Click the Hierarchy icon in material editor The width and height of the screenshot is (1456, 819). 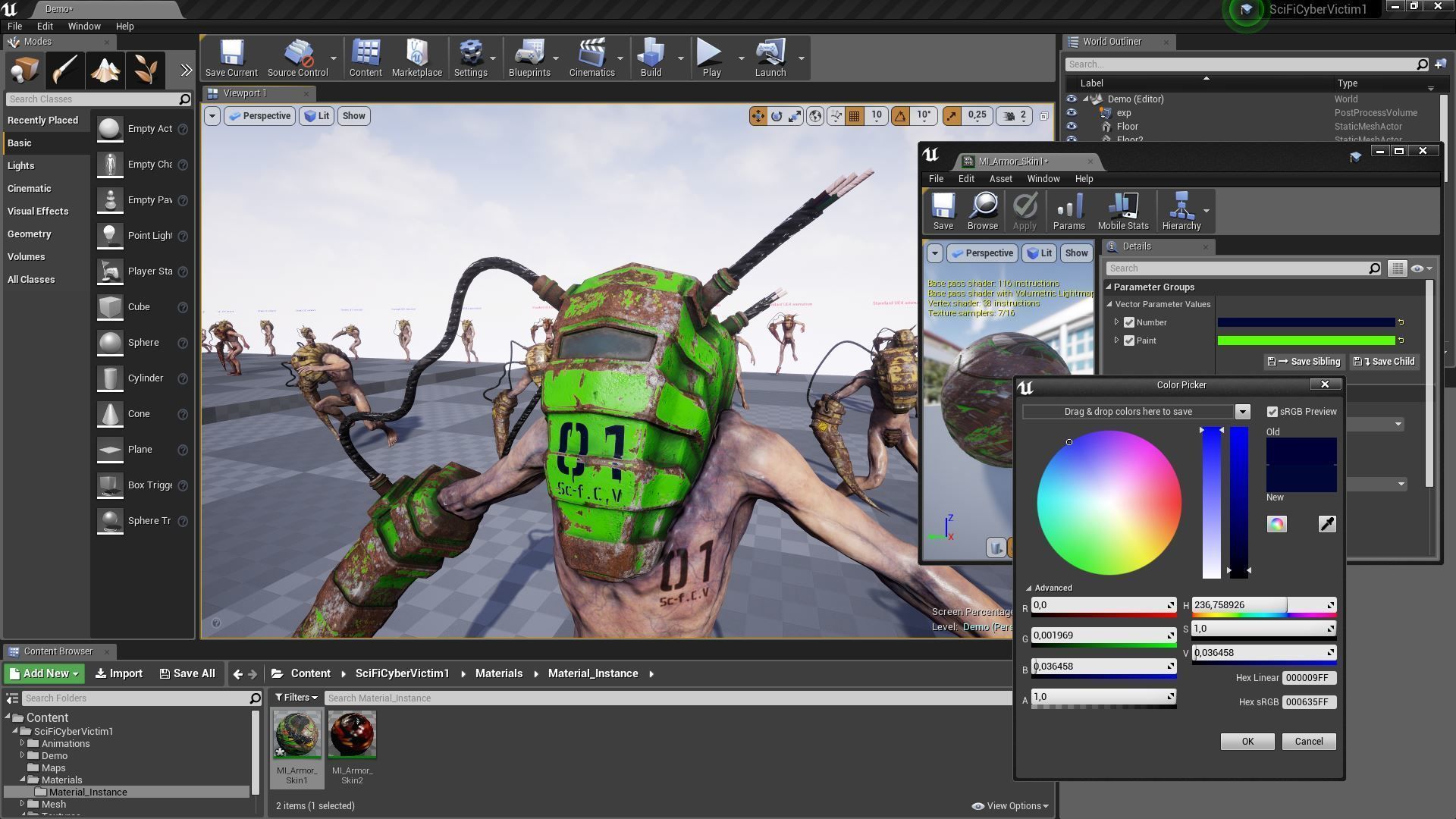[x=1181, y=211]
